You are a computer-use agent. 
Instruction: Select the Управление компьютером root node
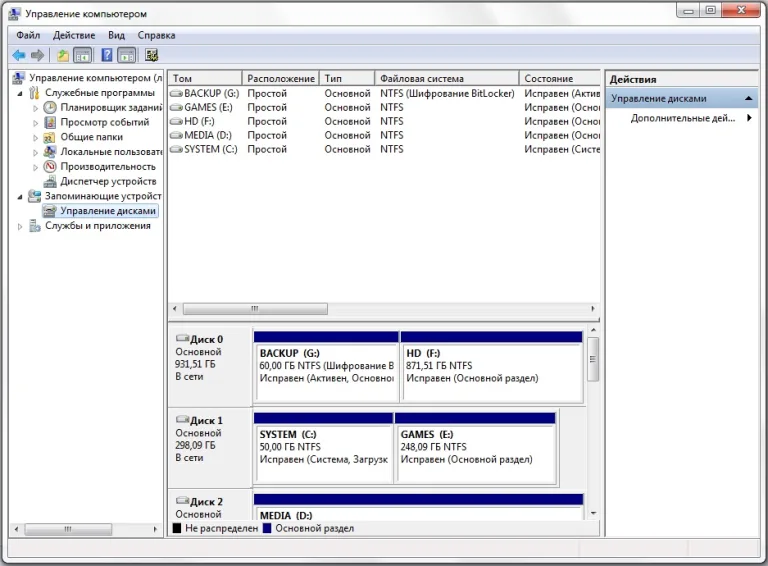(96, 78)
